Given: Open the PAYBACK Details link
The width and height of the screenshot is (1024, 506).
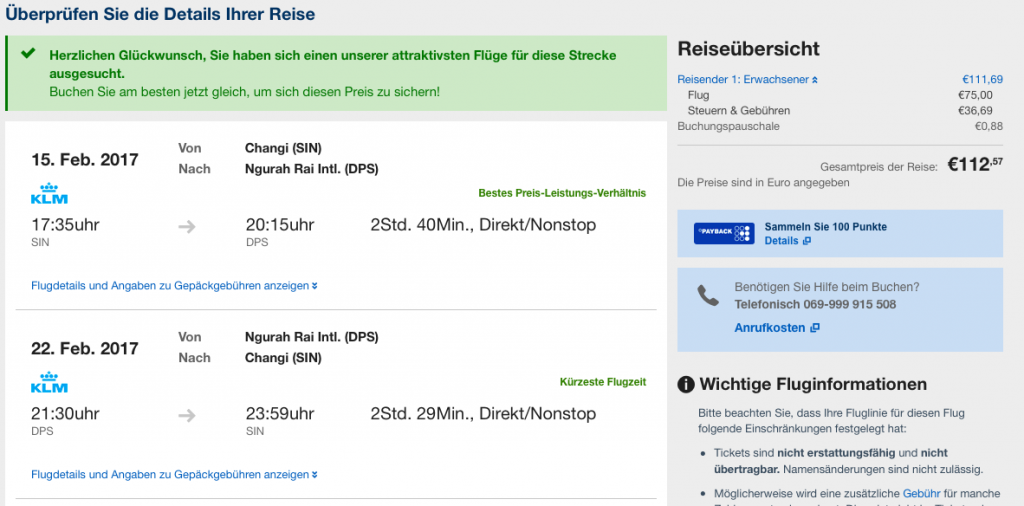Looking at the screenshot, I should tap(781, 241).
